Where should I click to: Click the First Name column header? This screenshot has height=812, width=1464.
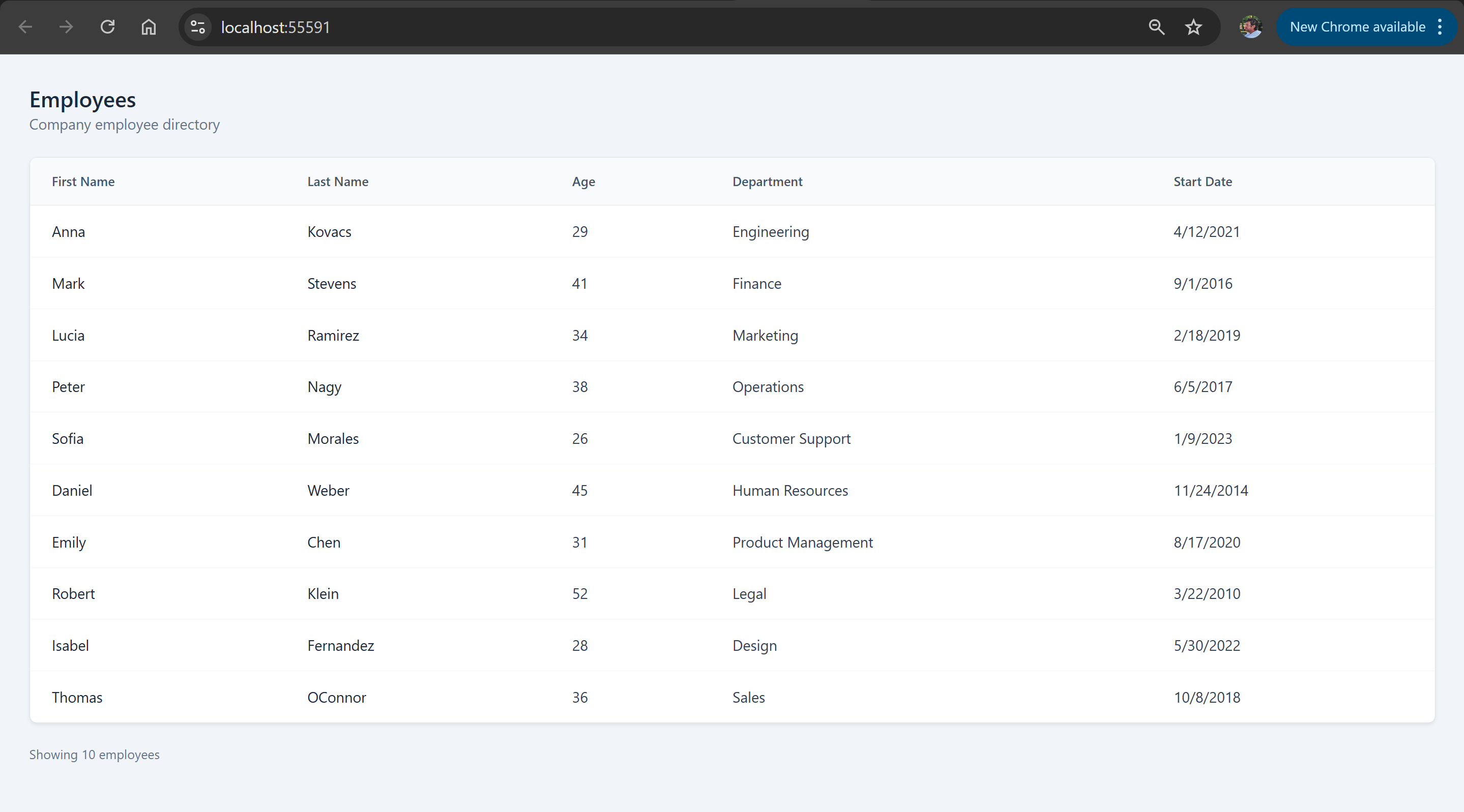coord(83,182)
